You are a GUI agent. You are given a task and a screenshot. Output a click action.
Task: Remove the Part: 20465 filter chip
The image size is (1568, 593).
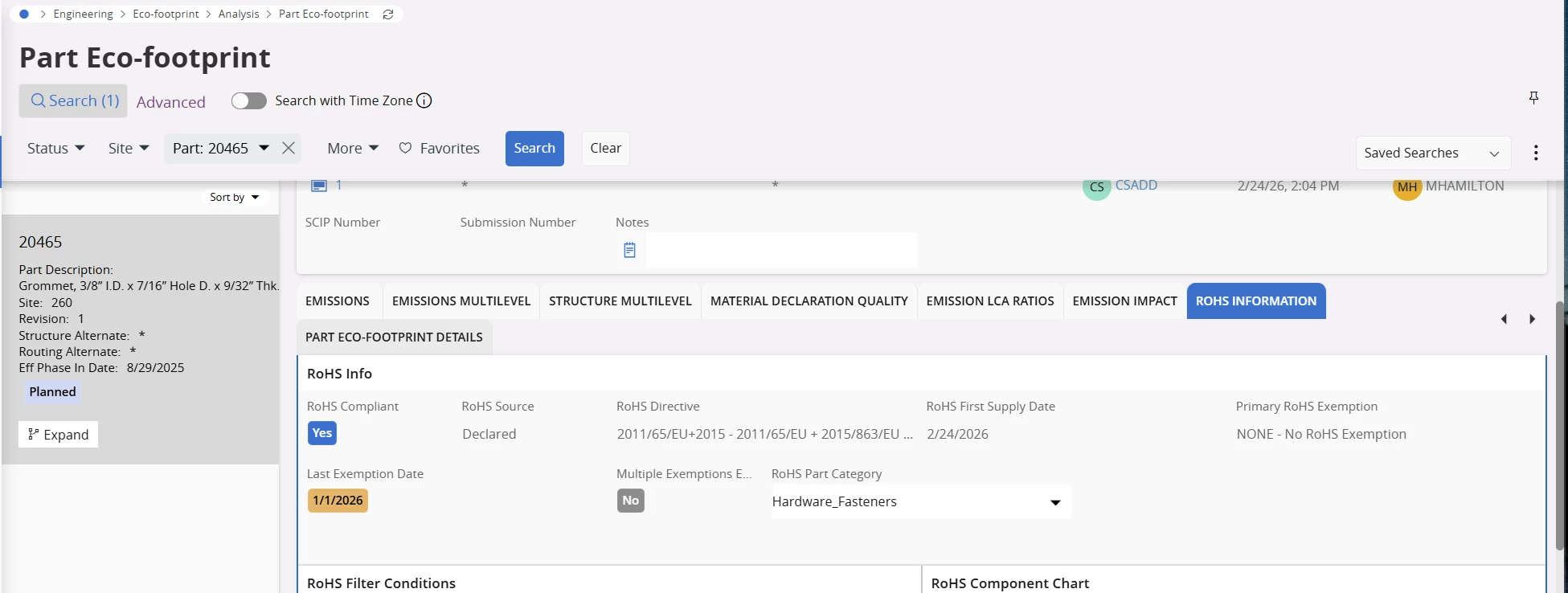tap(289, 148)
